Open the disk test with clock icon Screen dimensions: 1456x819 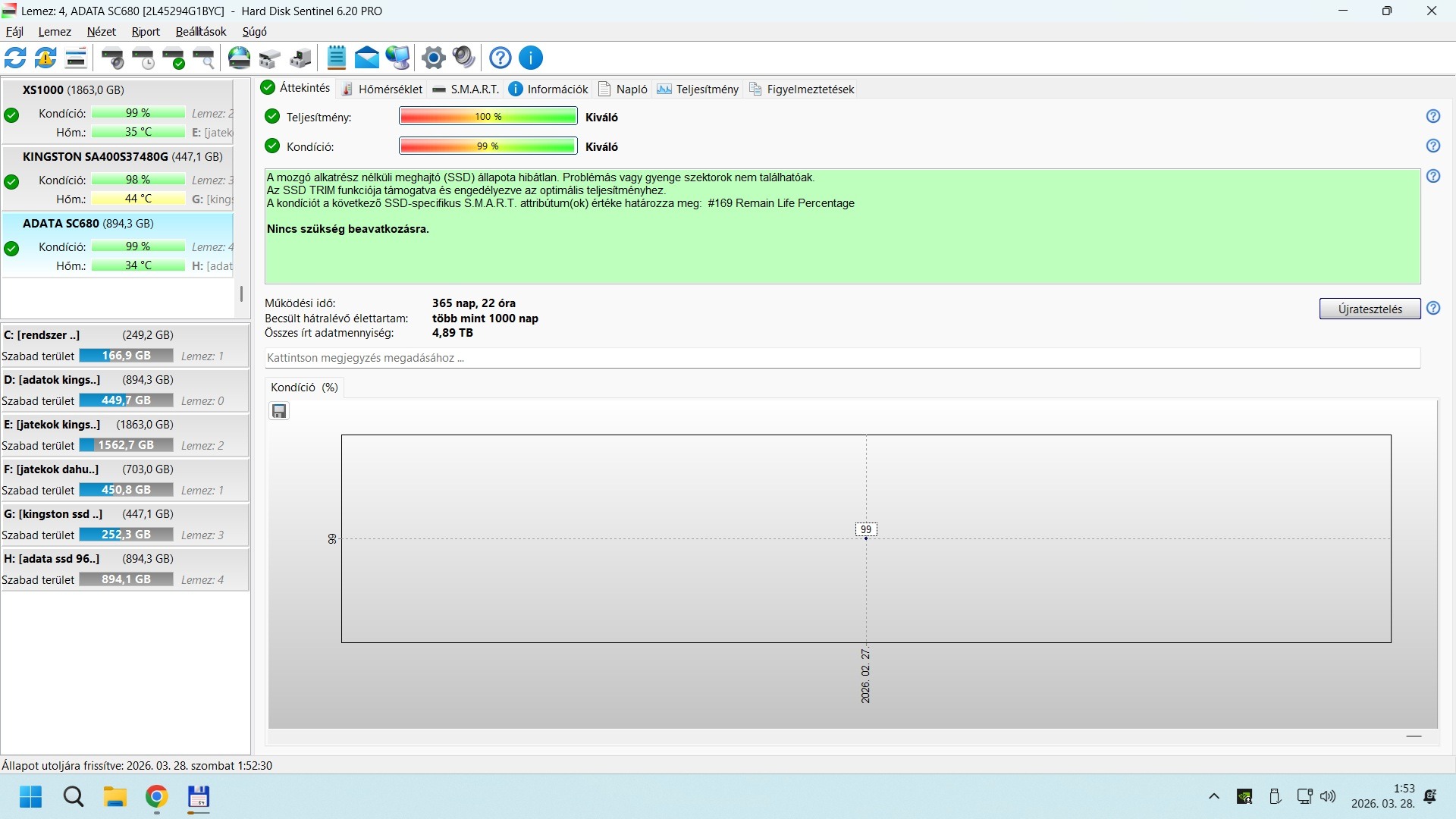coord(143,58)
